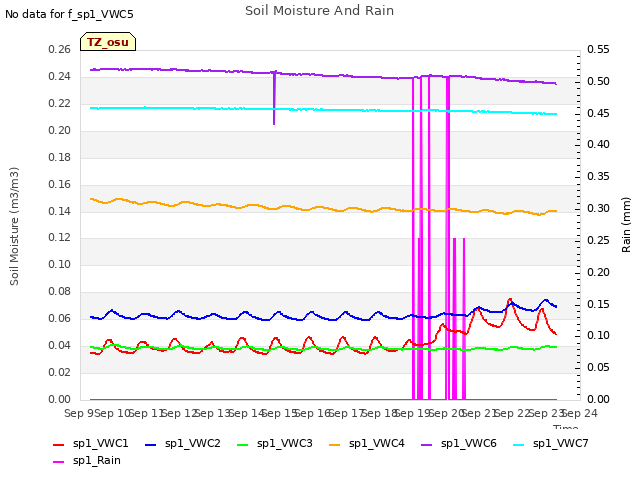Click the sp1_VWC7 legend label
The width and height of the screenshot is (640, 480).
tap(561, 443)
